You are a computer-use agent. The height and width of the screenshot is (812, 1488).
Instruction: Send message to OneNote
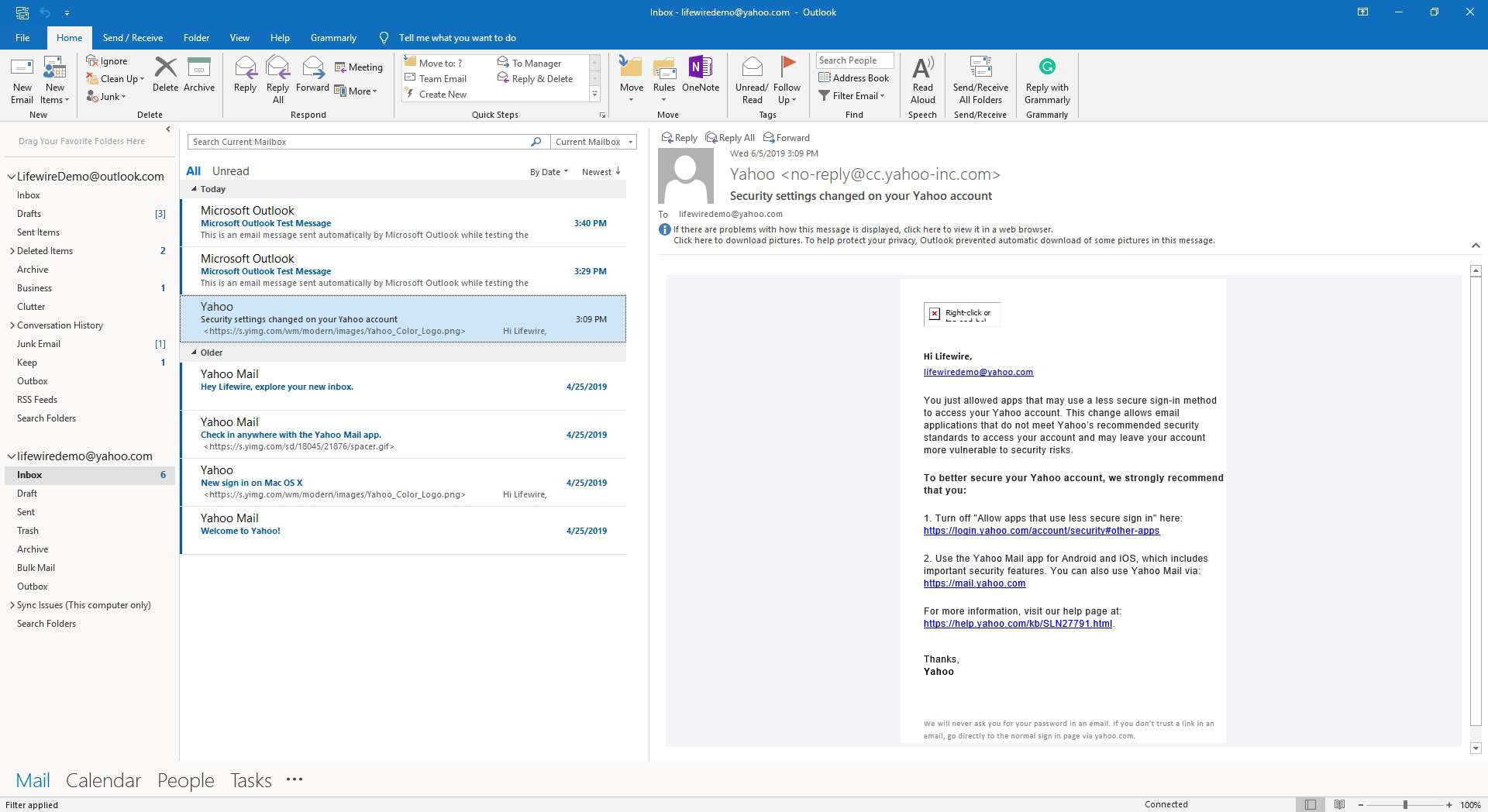pyautogui.click(x=701, y=74)
